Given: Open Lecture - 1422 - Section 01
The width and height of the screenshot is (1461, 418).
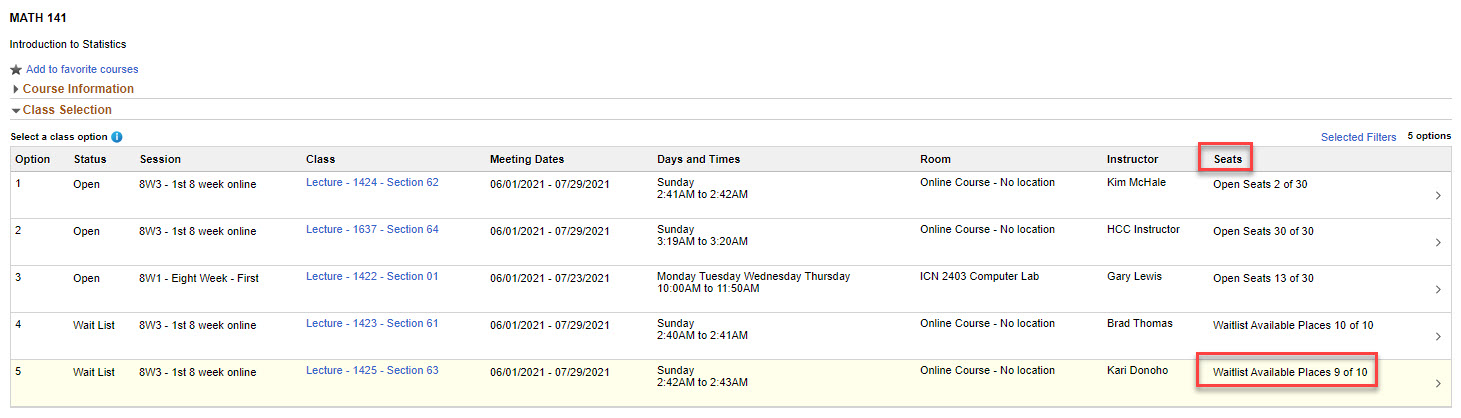Looking at the screenshot, I should click(372, 276).
